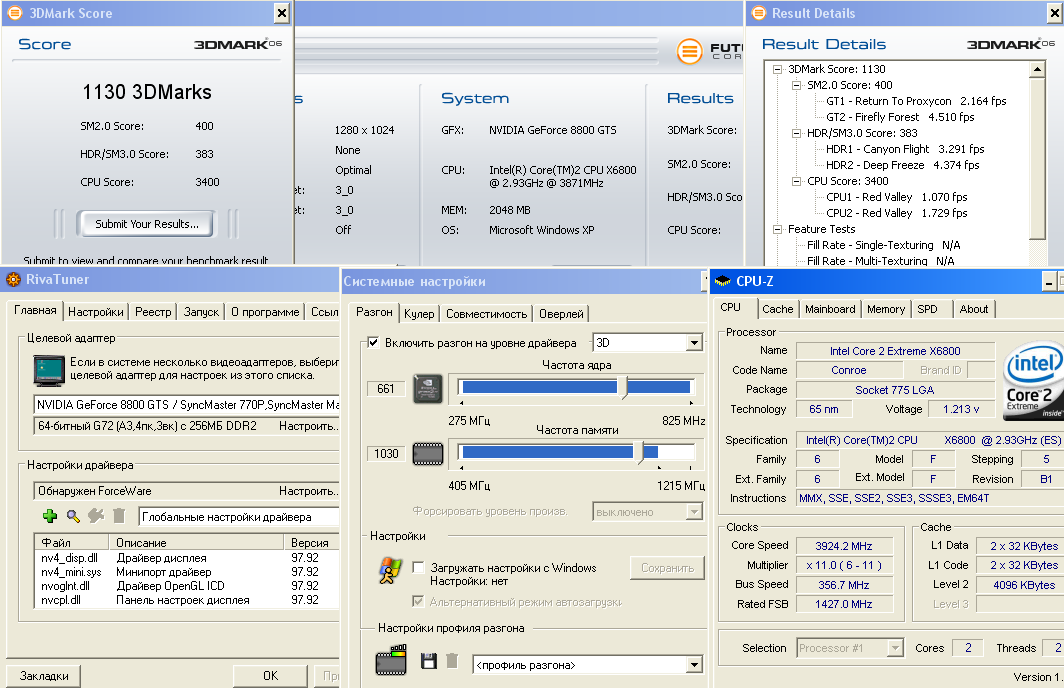The width and height of the screenshot is (1064, 688).
Task: Click Настроить next to Обнаружен ForceWare
Action: click(309, 491)
